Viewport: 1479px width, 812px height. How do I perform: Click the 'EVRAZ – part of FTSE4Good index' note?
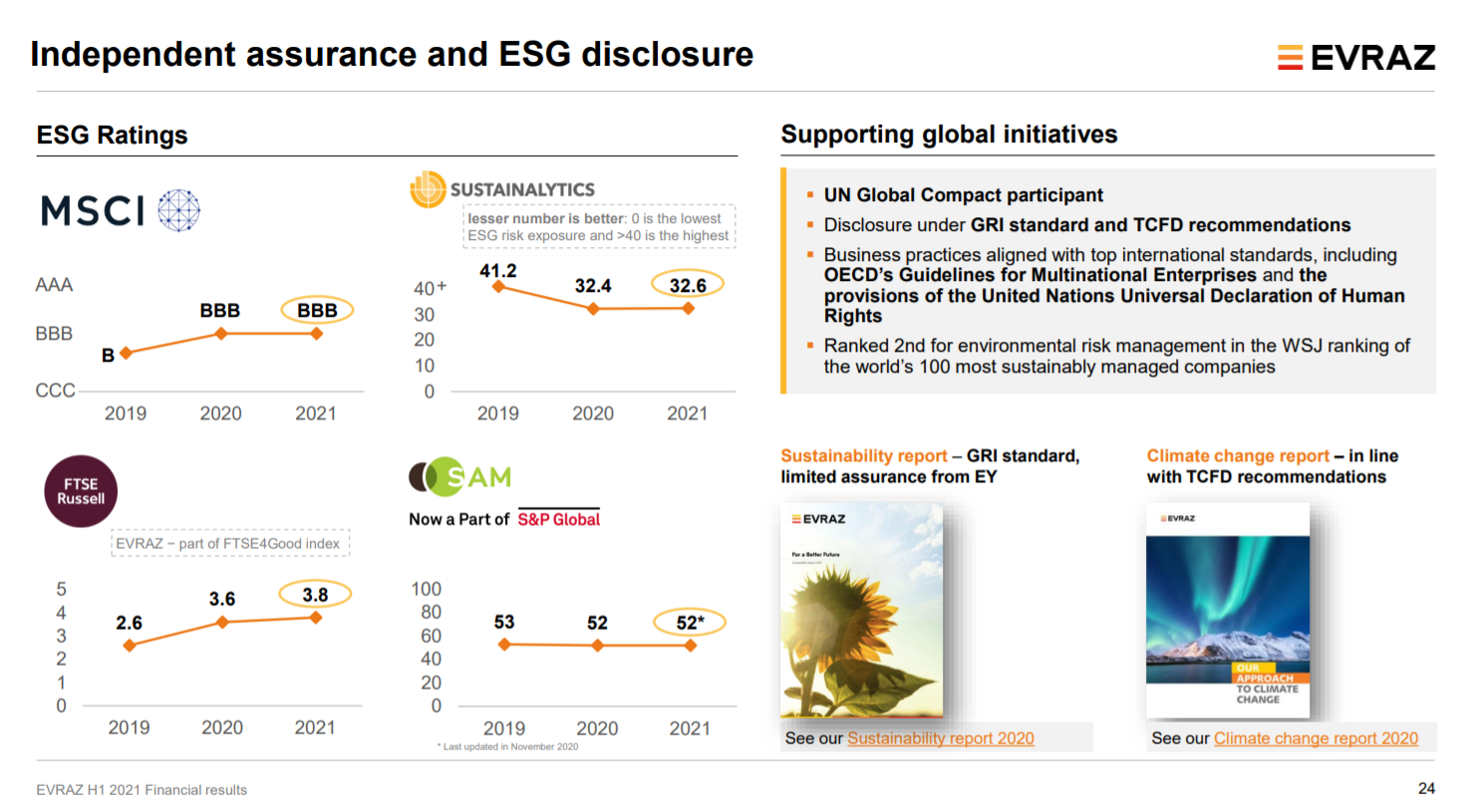[229, 543]
